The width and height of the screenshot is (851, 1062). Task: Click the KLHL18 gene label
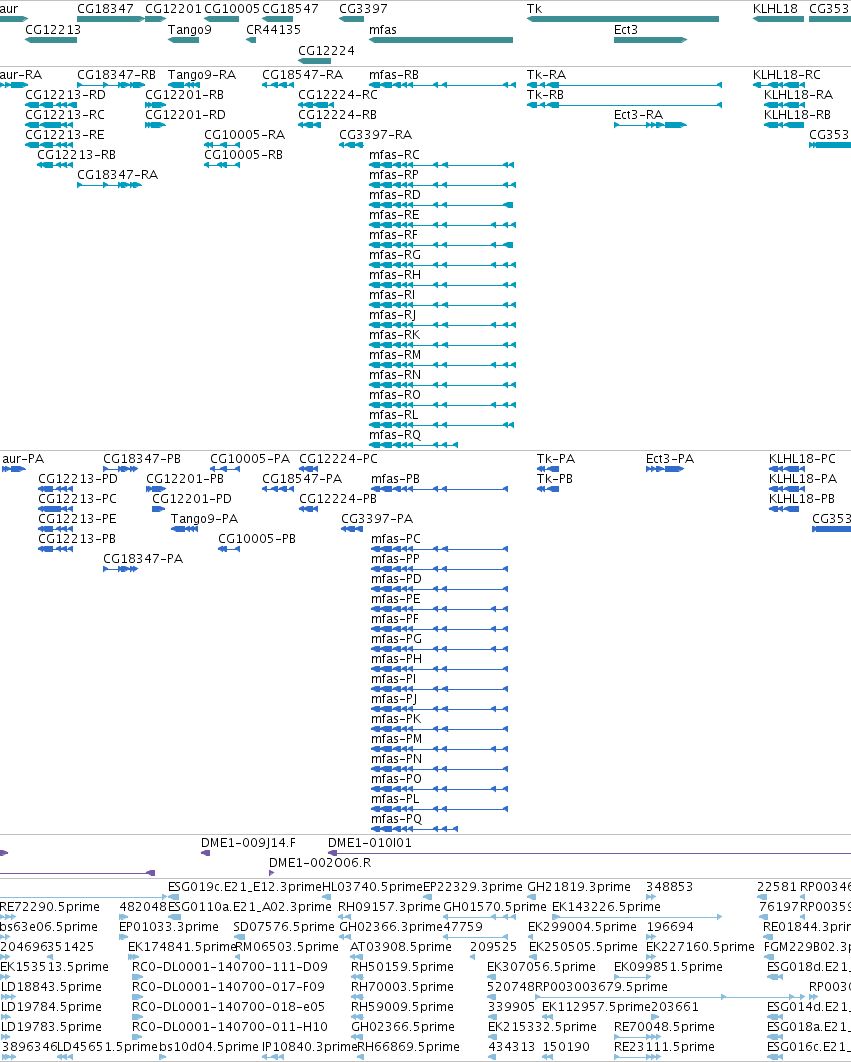(x=775, y=9)
